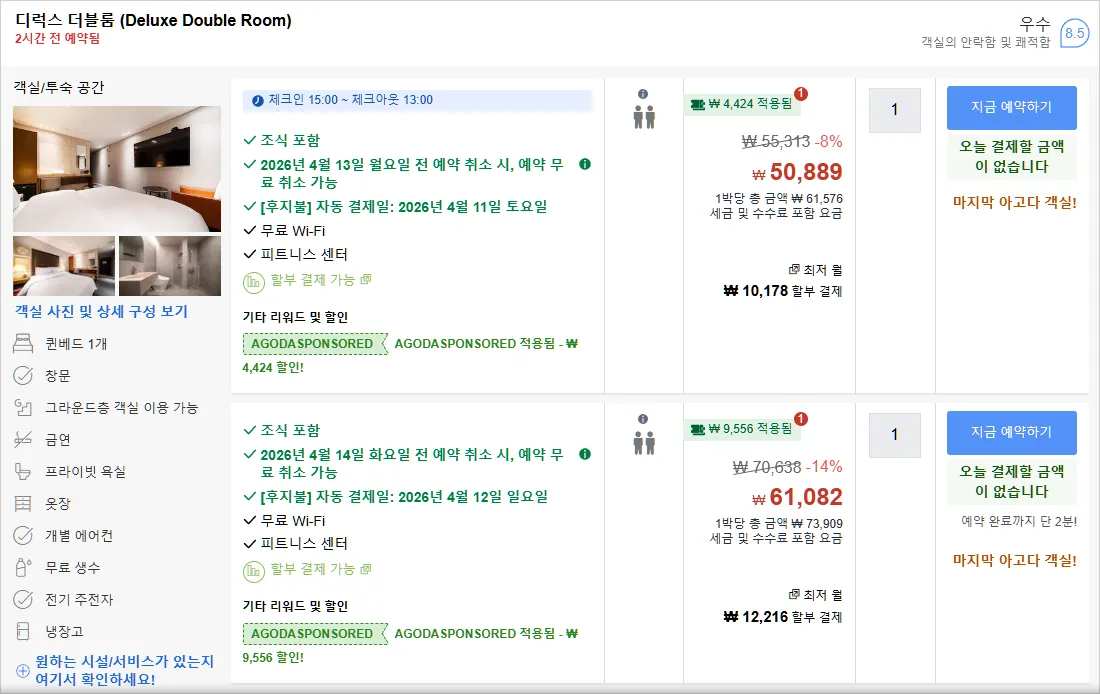Click 객실의 안락함 및 쾌적함 rating text
Image resolution: width=1100 pixels, height=694 pixels.
click(x=986, y=42)
